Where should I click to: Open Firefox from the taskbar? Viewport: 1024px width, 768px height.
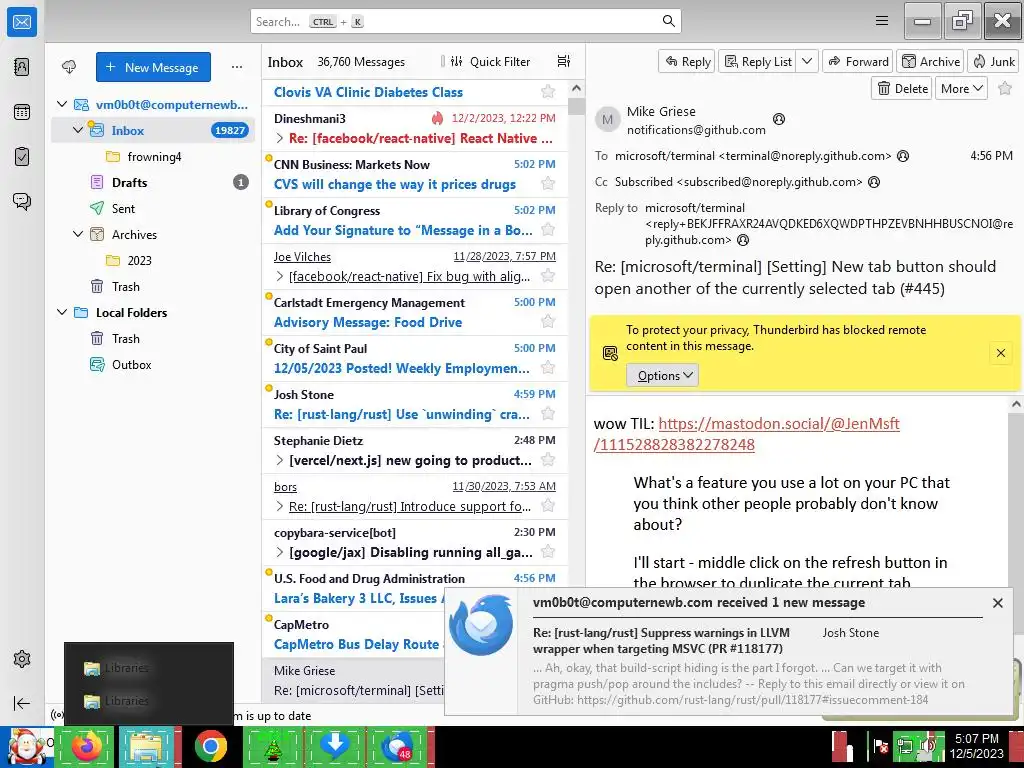[x=86, y=746]
